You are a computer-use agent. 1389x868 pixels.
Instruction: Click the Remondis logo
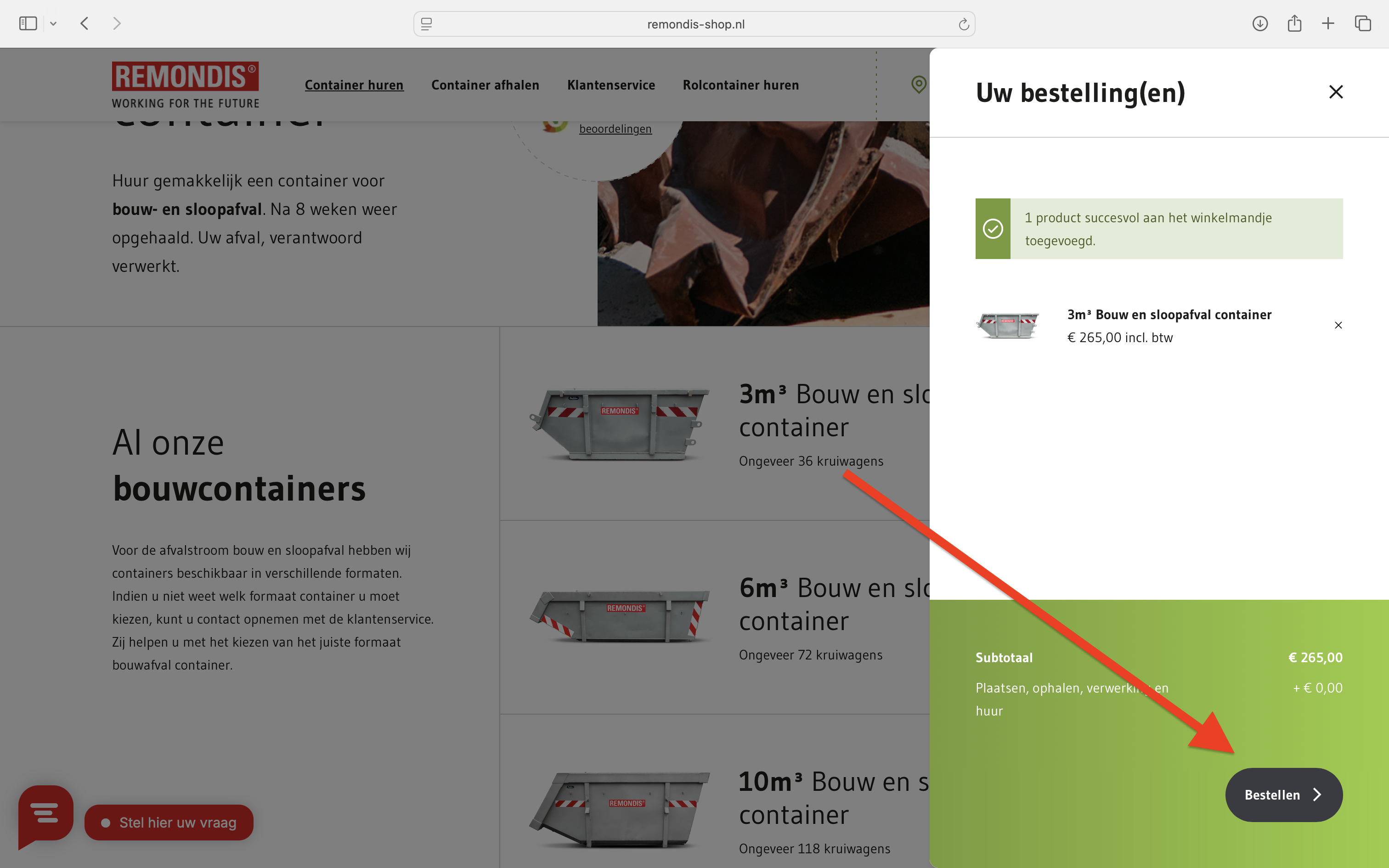pyautogui.click(x=185, y=85)
